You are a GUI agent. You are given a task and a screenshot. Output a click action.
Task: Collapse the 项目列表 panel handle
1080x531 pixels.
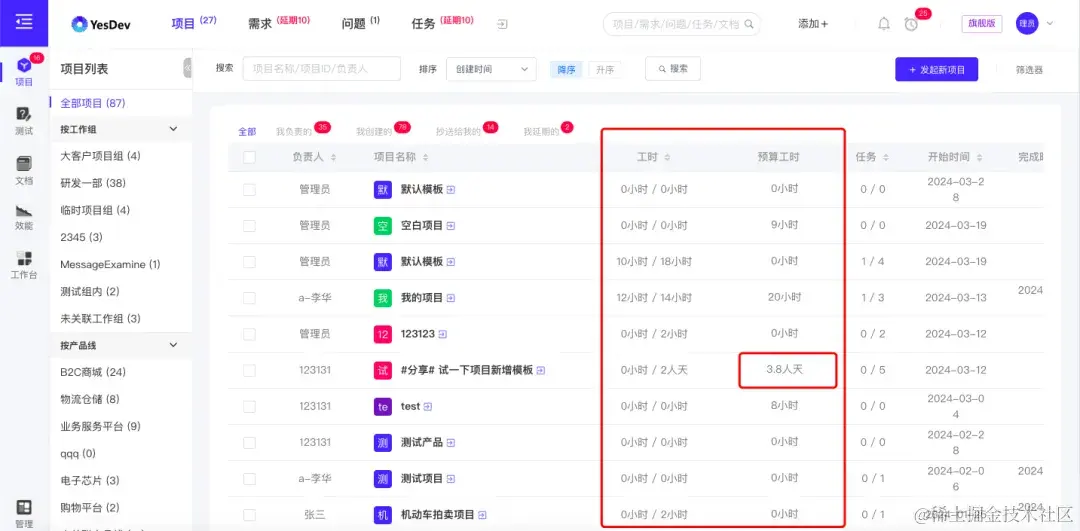187,68
